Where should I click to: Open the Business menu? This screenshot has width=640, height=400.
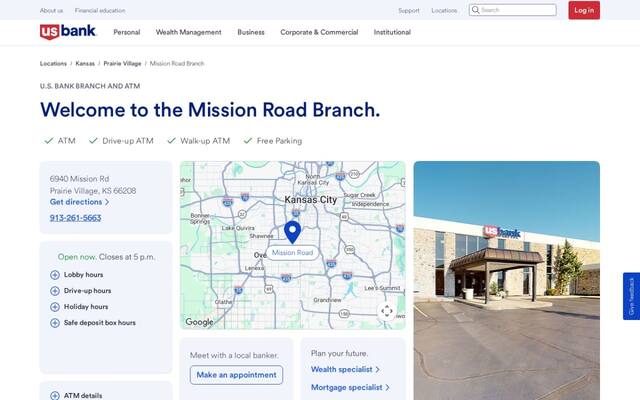pos(251,32)
